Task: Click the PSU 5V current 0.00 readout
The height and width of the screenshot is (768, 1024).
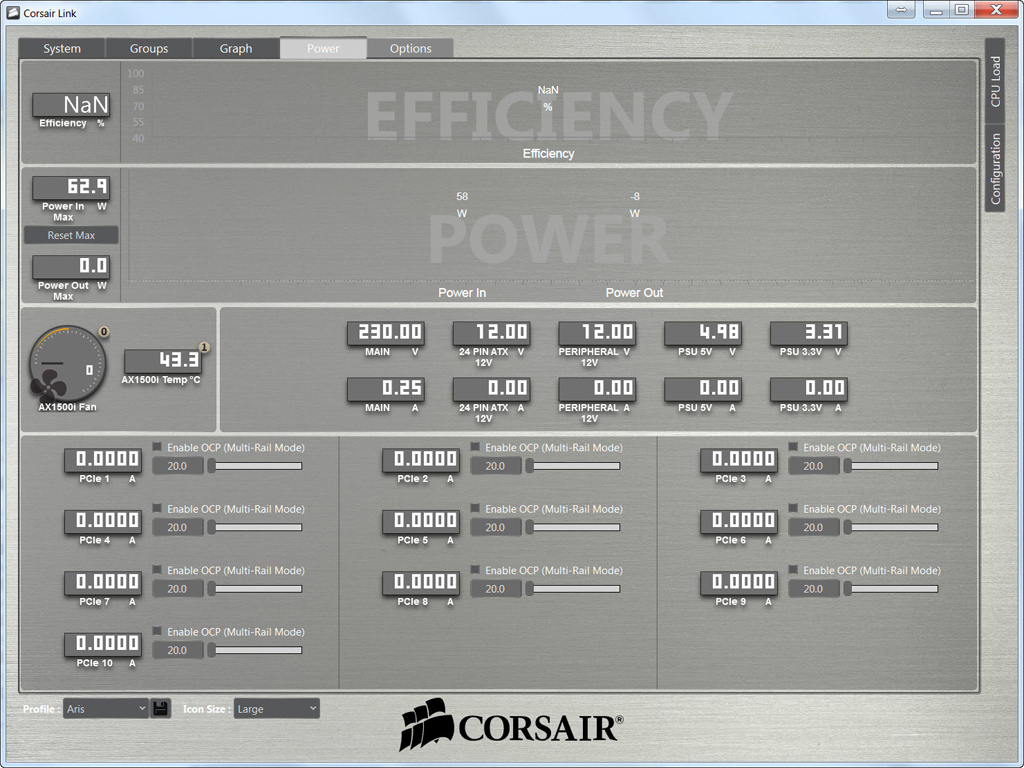Action: (703, 389)
